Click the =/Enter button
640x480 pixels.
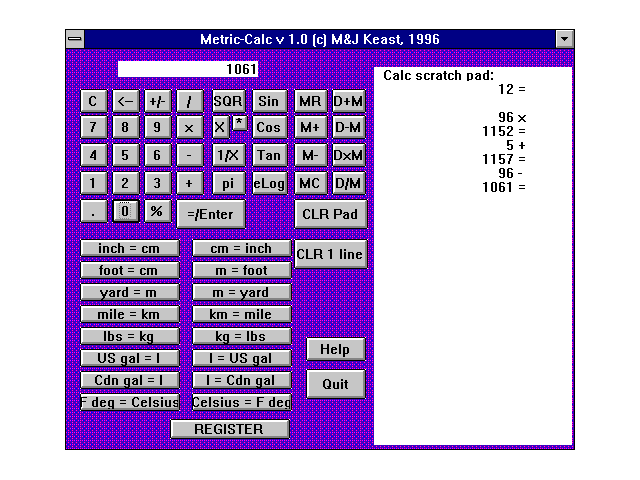coord(210,214)
